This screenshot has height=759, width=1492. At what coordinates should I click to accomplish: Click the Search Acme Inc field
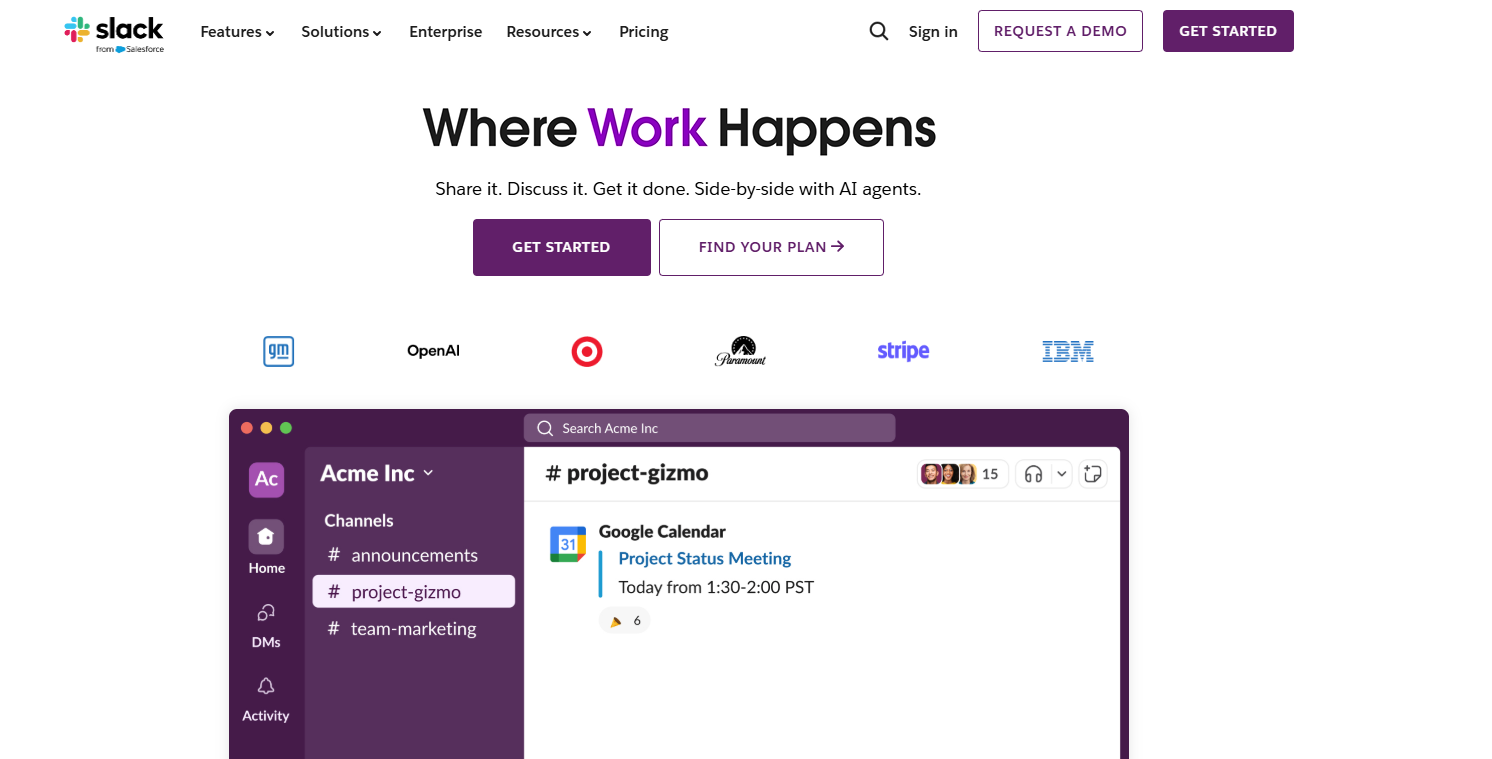pyautogui.click(x=709, y=427)
